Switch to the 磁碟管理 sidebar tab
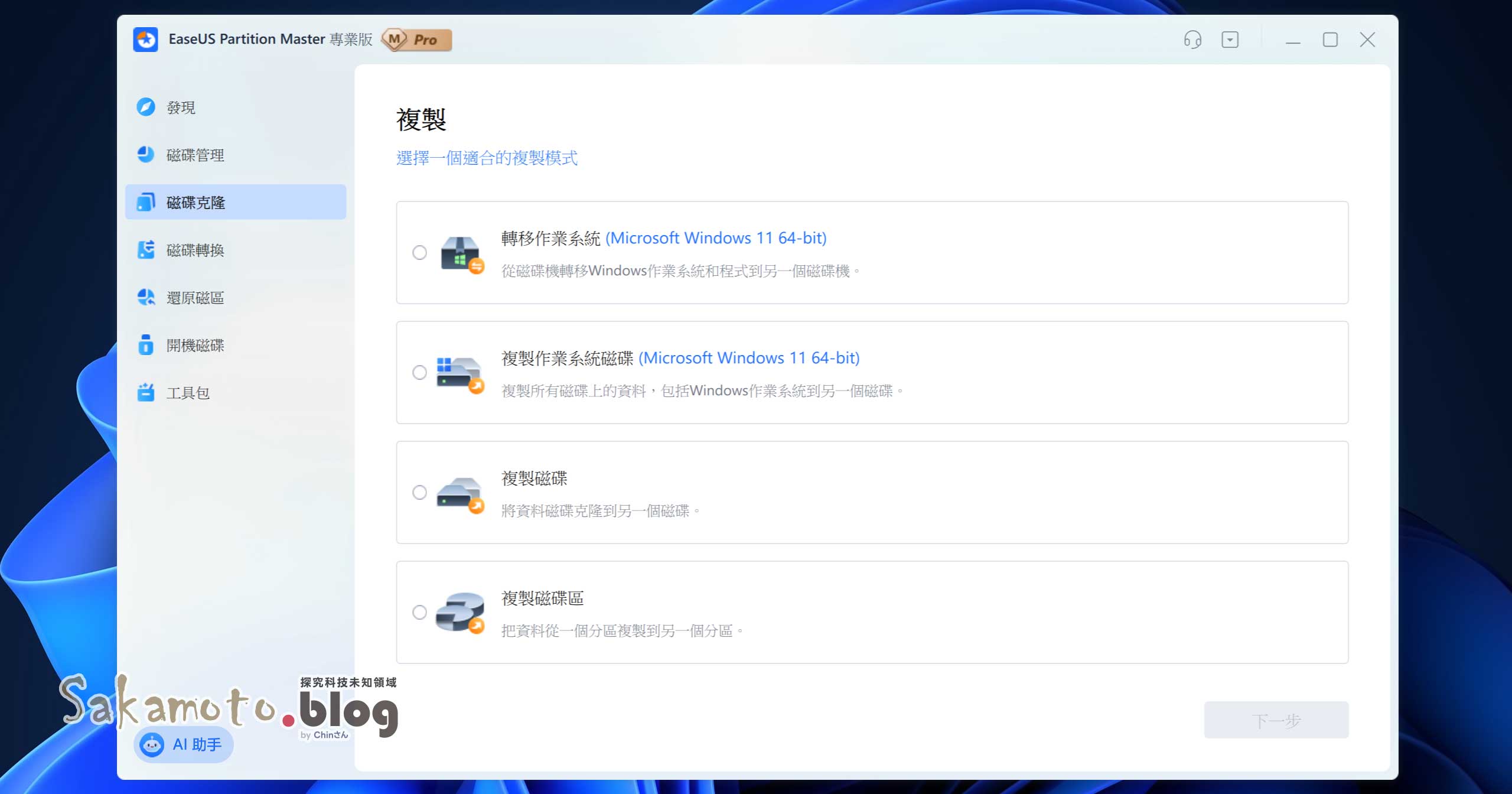Viewport: 1512px width, 794px height. [195, 155]
